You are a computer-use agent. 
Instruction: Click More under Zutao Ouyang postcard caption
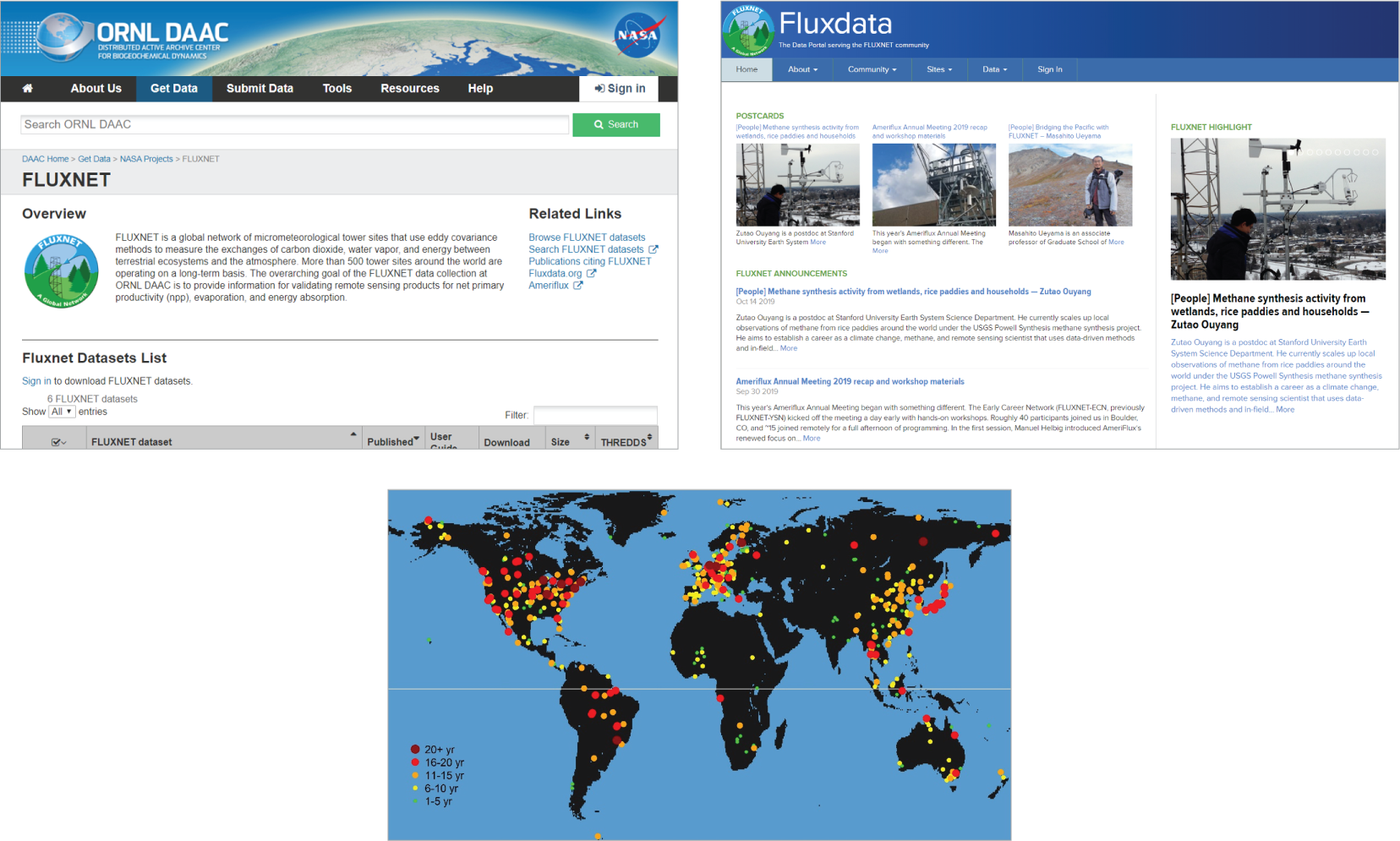pyautogui.click(x=818, y=243)
